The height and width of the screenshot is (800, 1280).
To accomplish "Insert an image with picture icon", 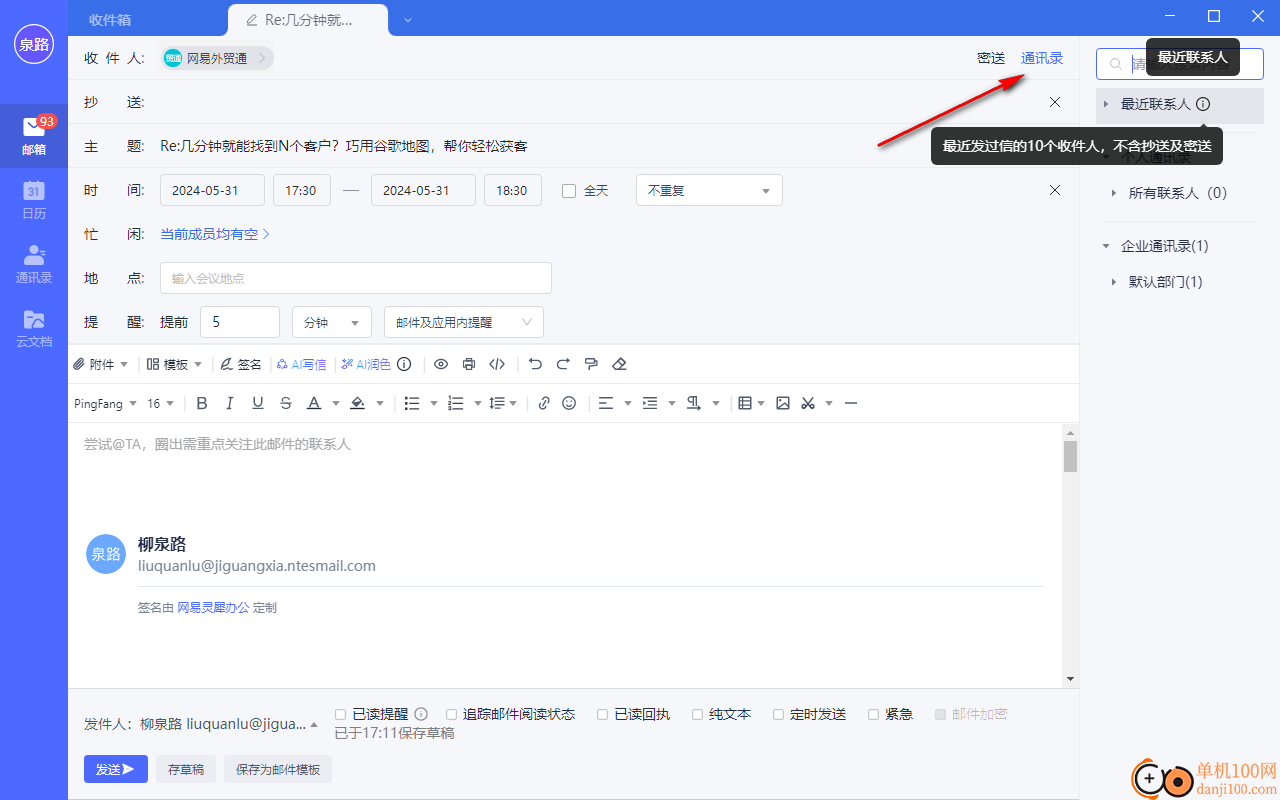I will (x=783, y=403).
